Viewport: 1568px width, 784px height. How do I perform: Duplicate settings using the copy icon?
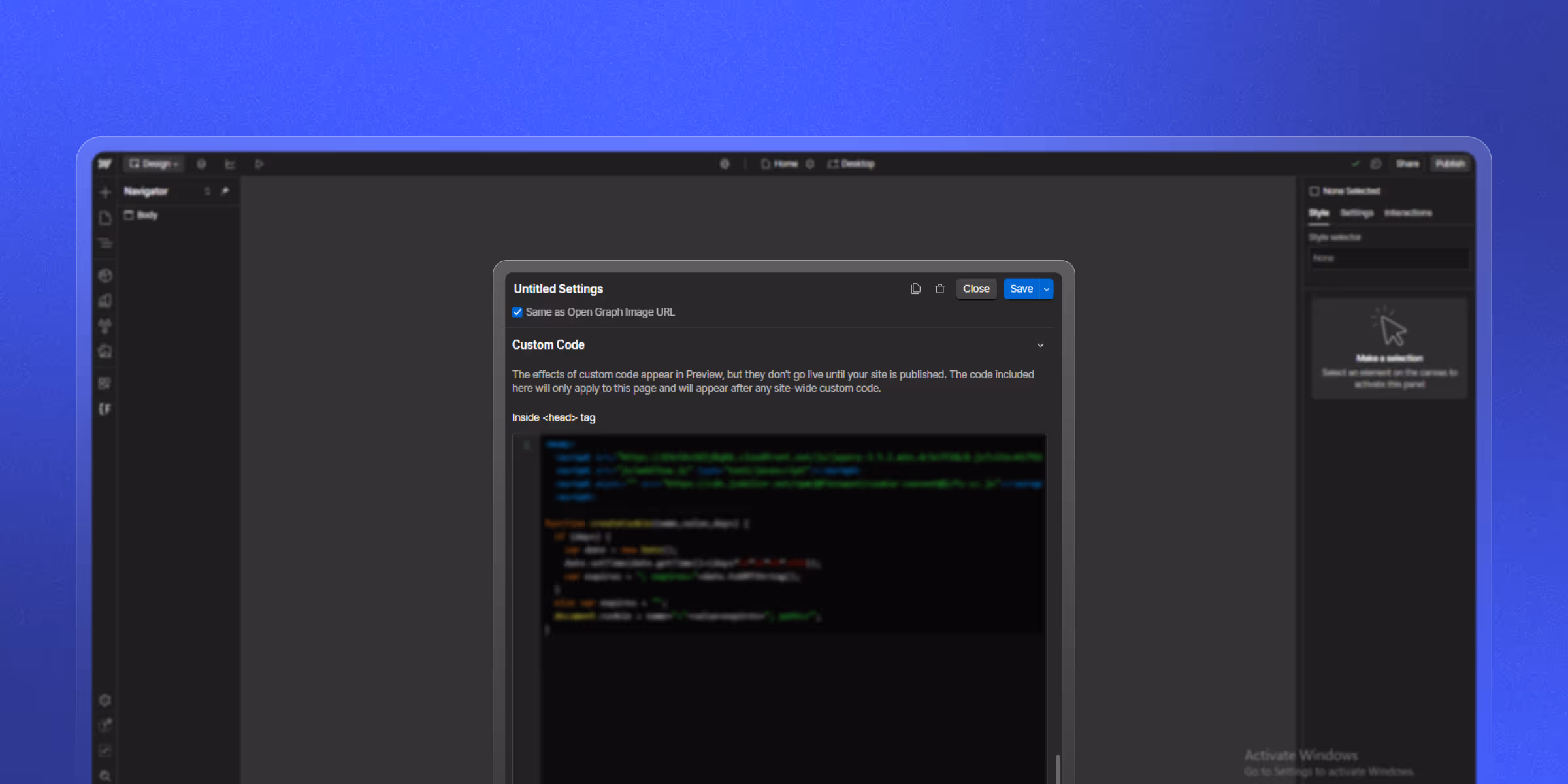[915, 288]
